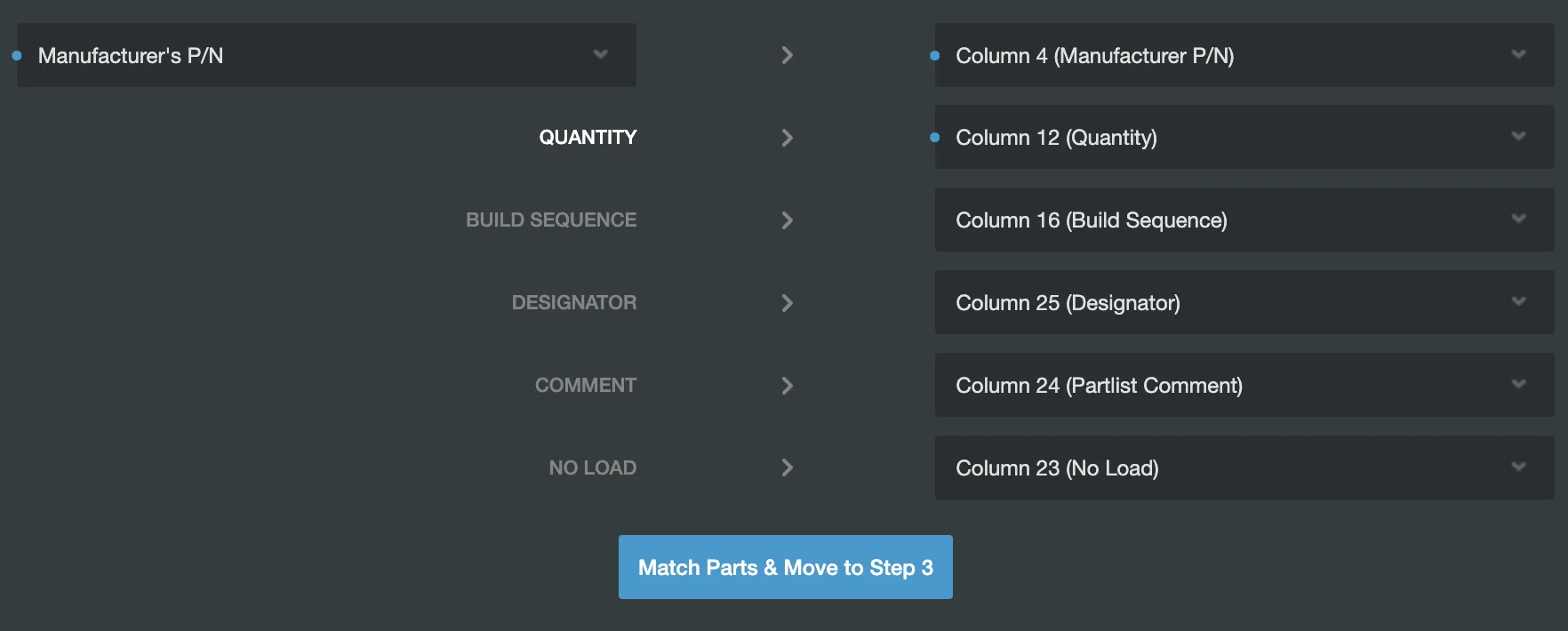
Task: Click blue dot beside Column 12 (Quantity)
Action: [934, 138]
